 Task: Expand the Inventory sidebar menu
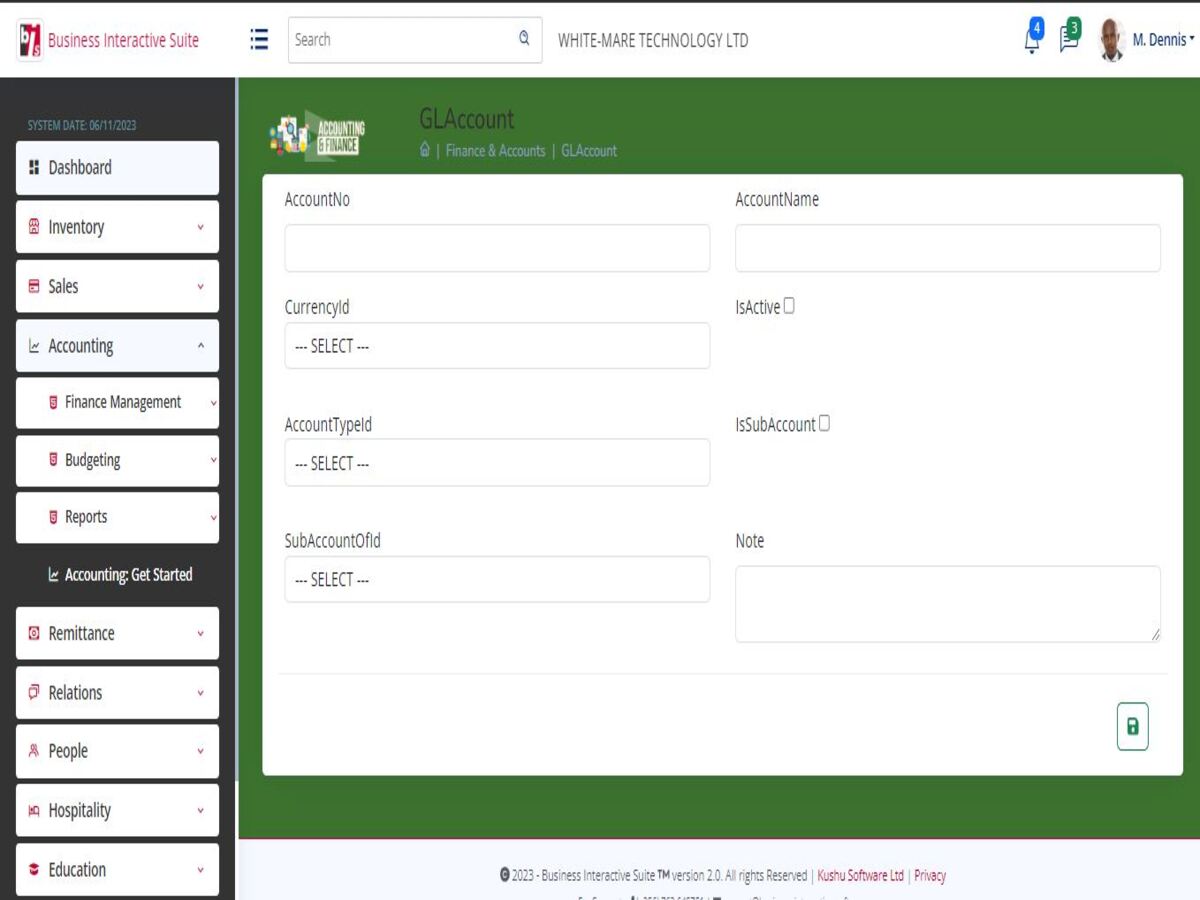coord(117,227)
